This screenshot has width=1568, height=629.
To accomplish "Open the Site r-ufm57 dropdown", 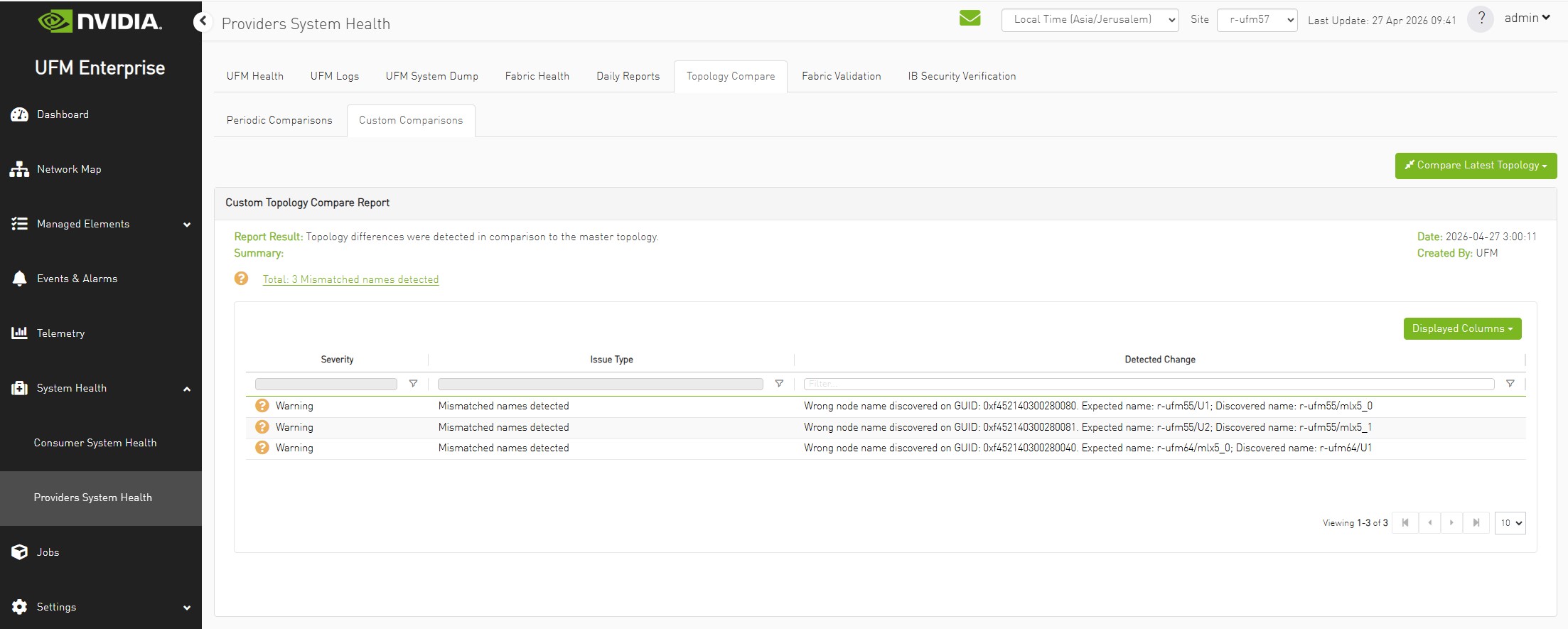I will [x=1257, y=20].
